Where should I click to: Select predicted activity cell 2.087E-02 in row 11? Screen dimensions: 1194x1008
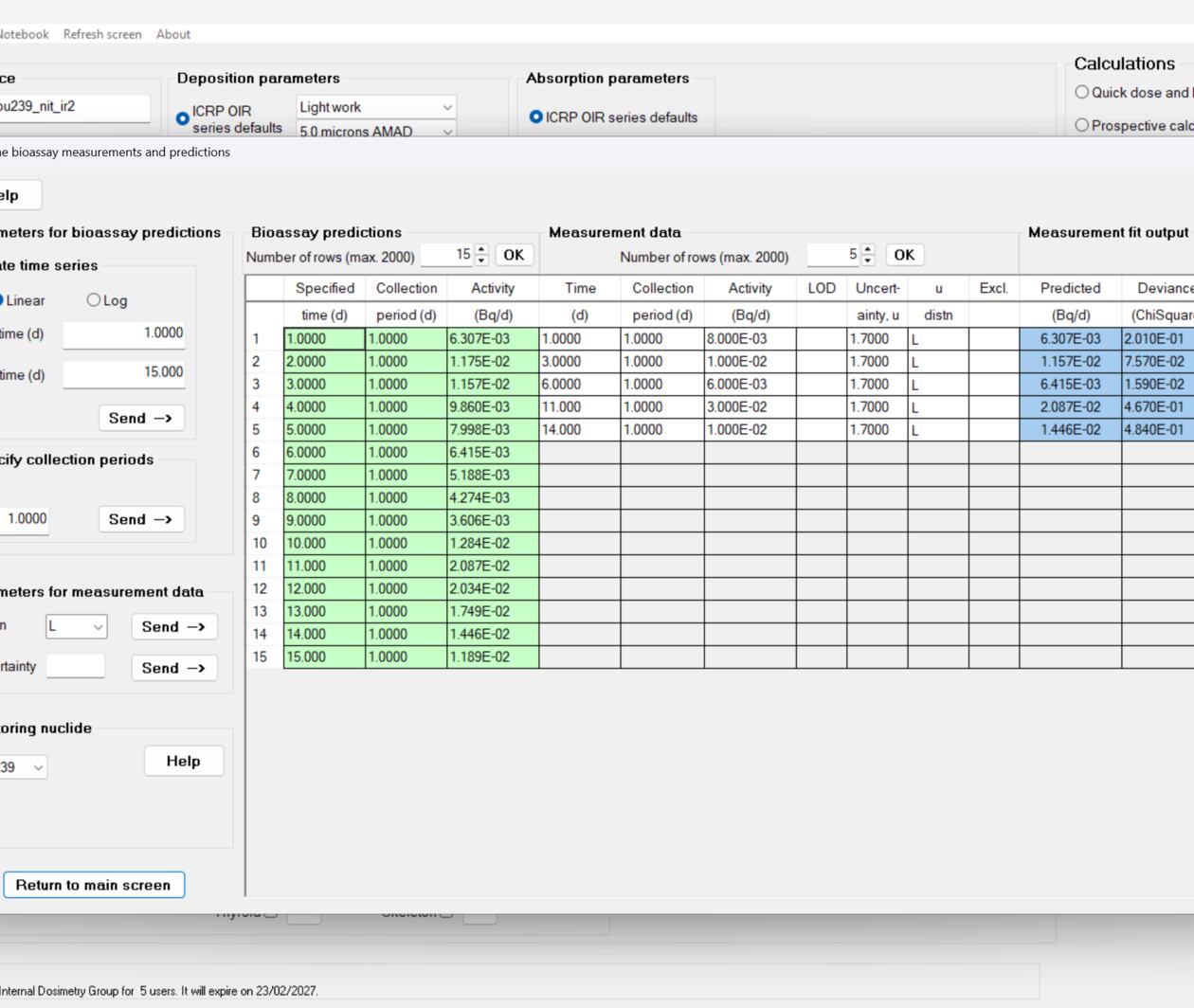click(x=493, y=566)
